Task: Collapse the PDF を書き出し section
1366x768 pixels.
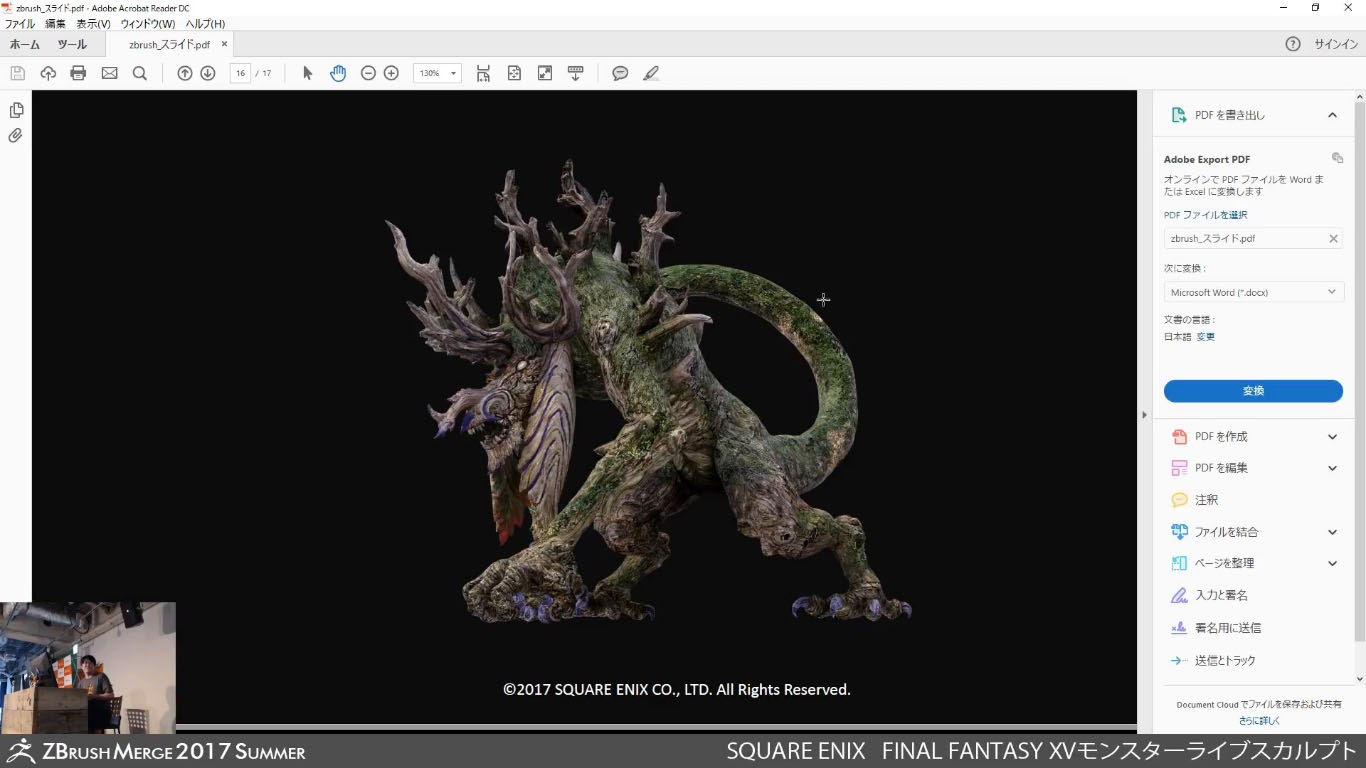Action: click(1332, 115)
